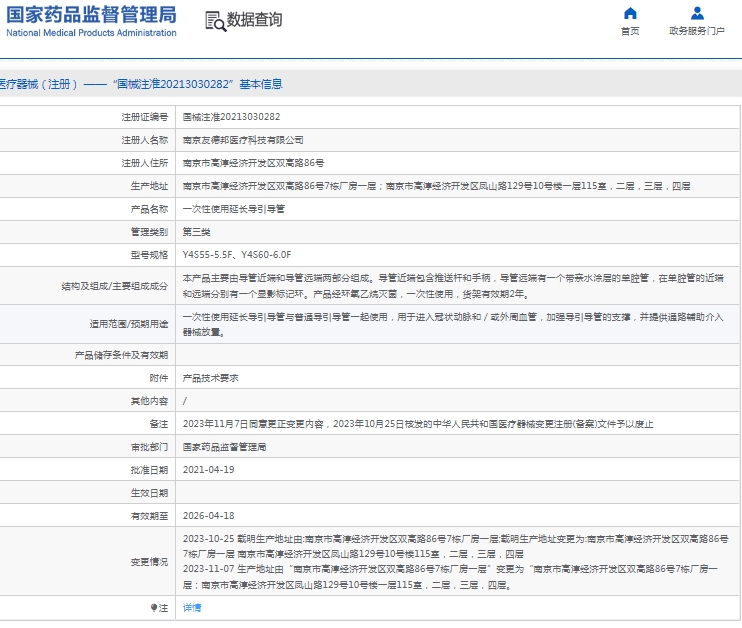The image size is (742, 628).
Task: Click the 管理类别 row label
Action: 150,232
